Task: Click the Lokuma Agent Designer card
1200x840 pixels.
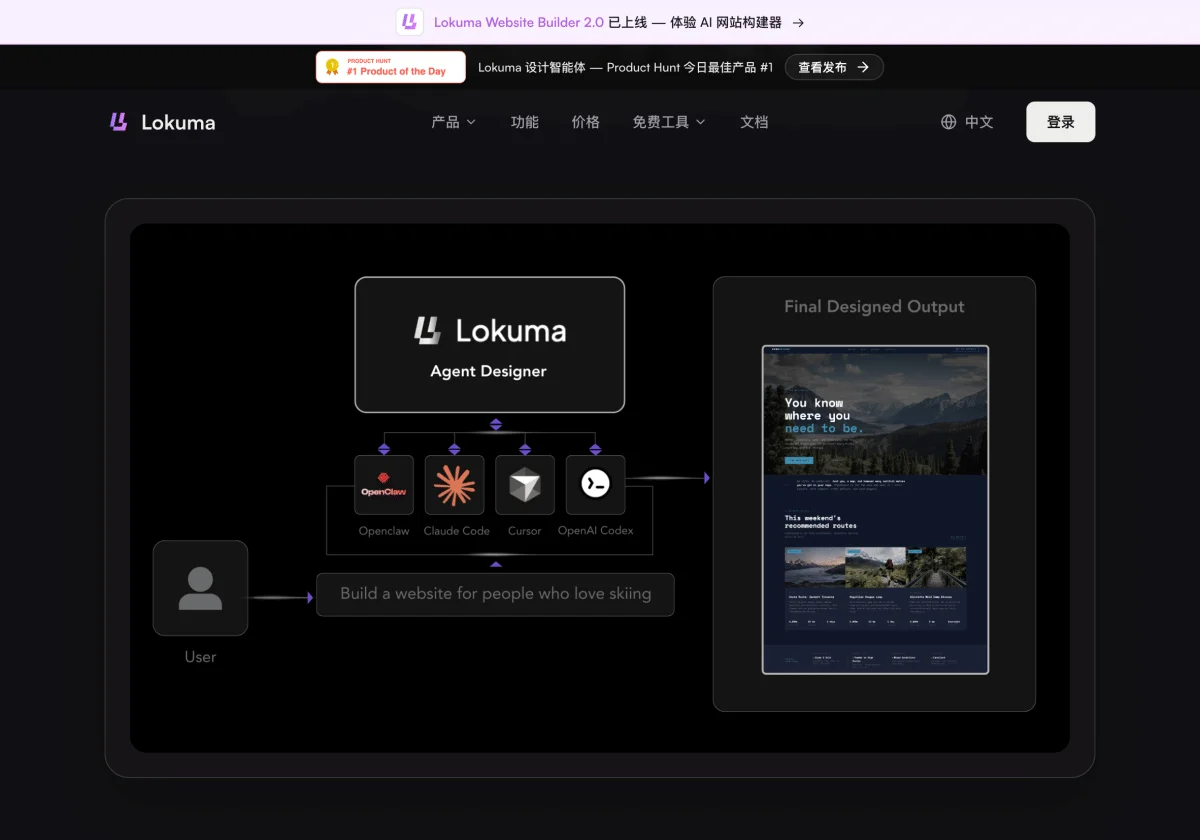Action: 490,345
